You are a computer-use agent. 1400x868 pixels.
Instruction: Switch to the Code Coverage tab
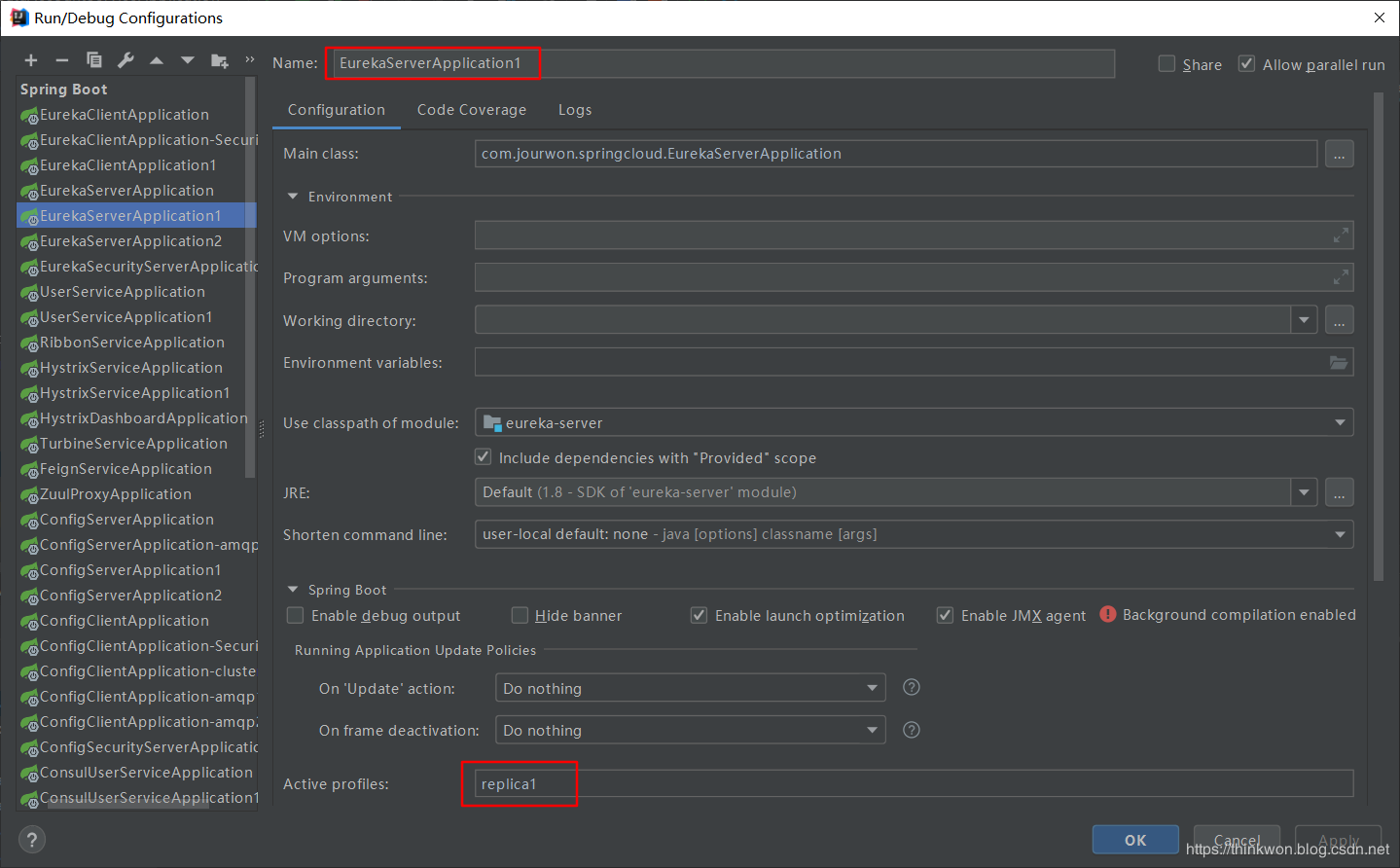pyautogui.click(x=472, y=110)
